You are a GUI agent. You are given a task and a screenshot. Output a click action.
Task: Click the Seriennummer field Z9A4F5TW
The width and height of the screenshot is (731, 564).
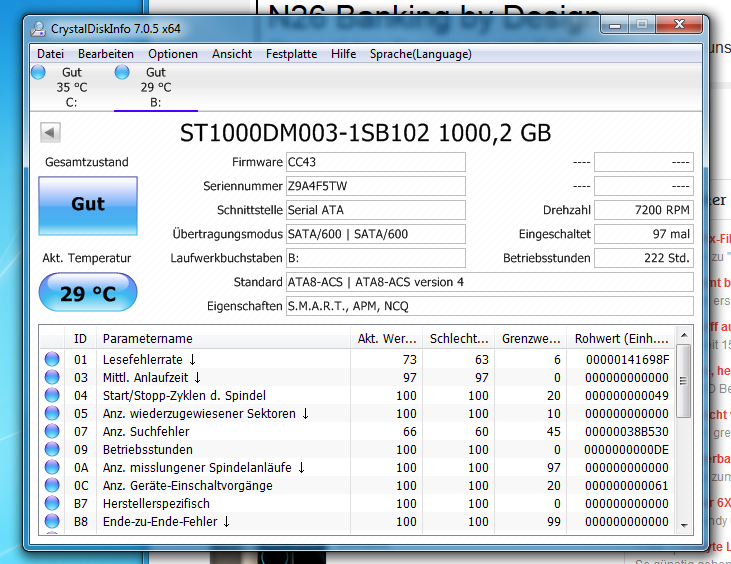376,186
